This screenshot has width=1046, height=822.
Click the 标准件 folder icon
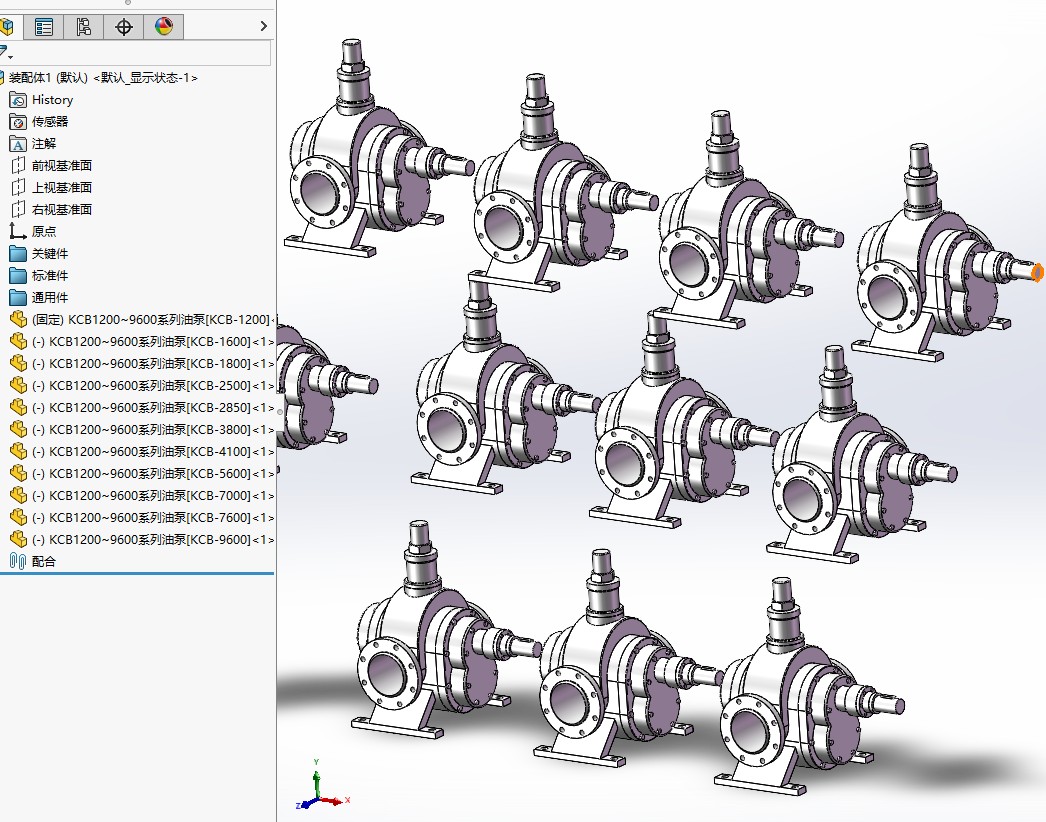[x=18, y=276]
